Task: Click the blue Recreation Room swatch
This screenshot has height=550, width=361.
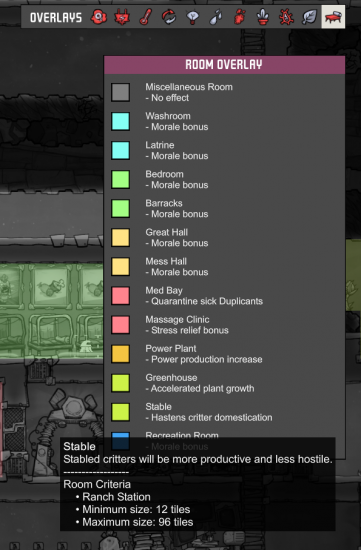Action: (120, 441)
